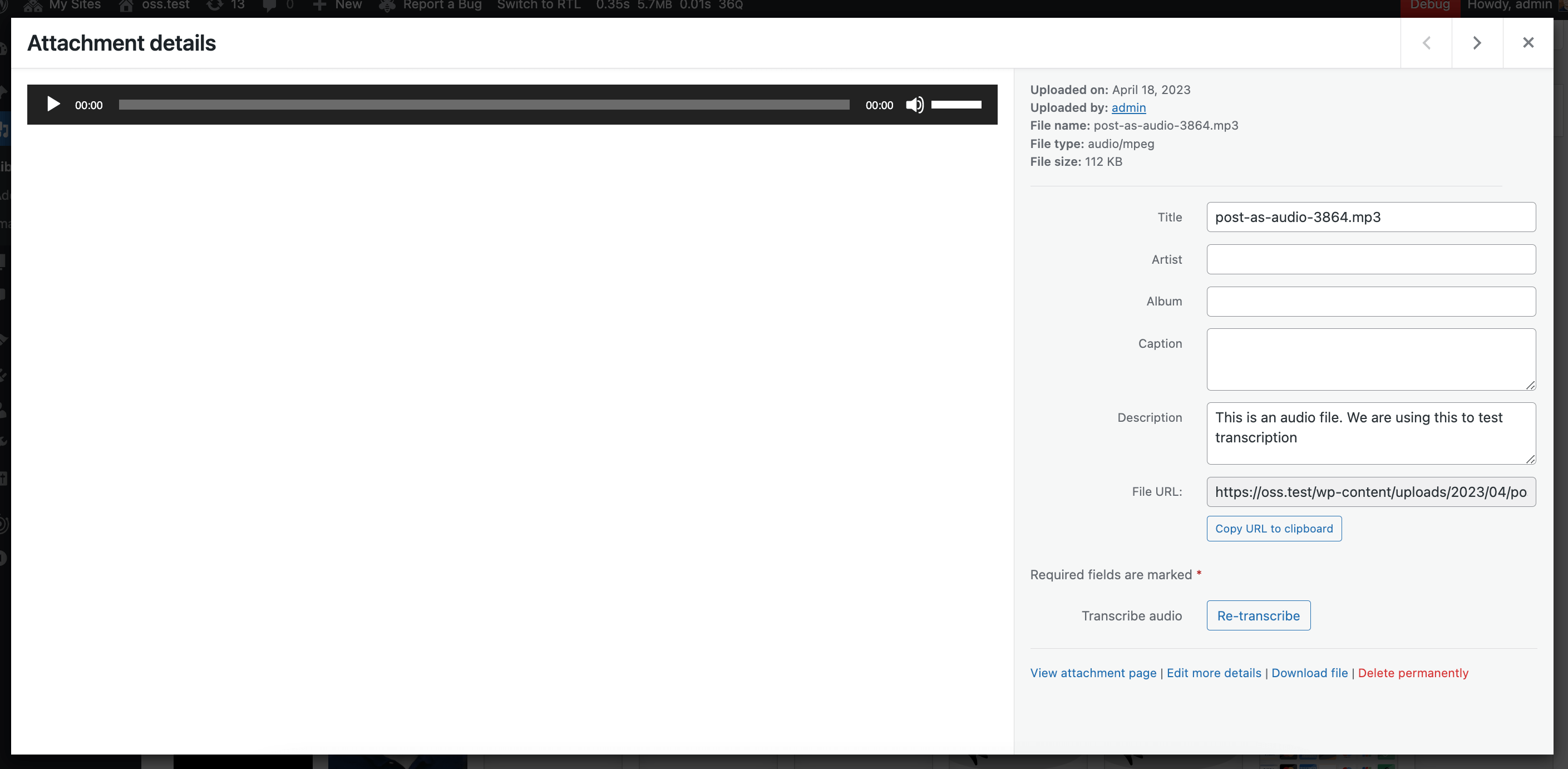Copy URL to clipboard
This screenshot has width=1568, height=769.
coord(1274,528)
